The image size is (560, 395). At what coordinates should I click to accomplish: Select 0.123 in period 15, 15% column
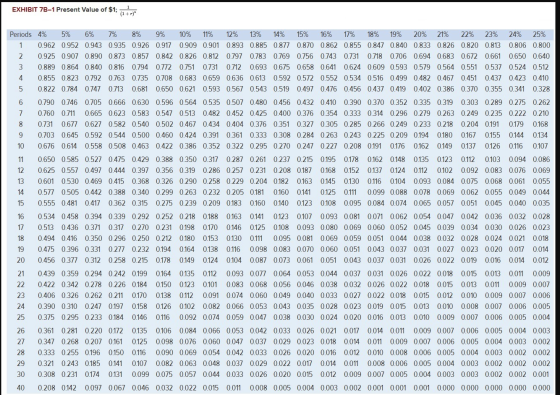coord(304,203)
